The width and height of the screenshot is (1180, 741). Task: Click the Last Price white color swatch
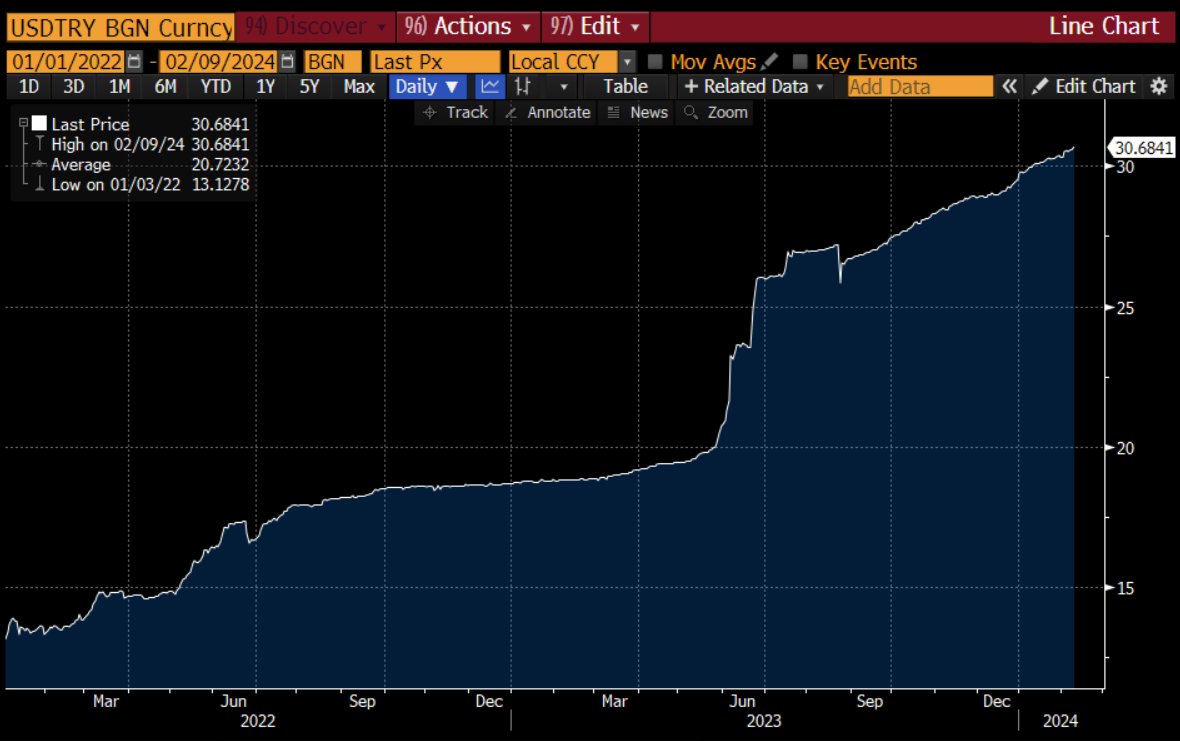point(39,124)
